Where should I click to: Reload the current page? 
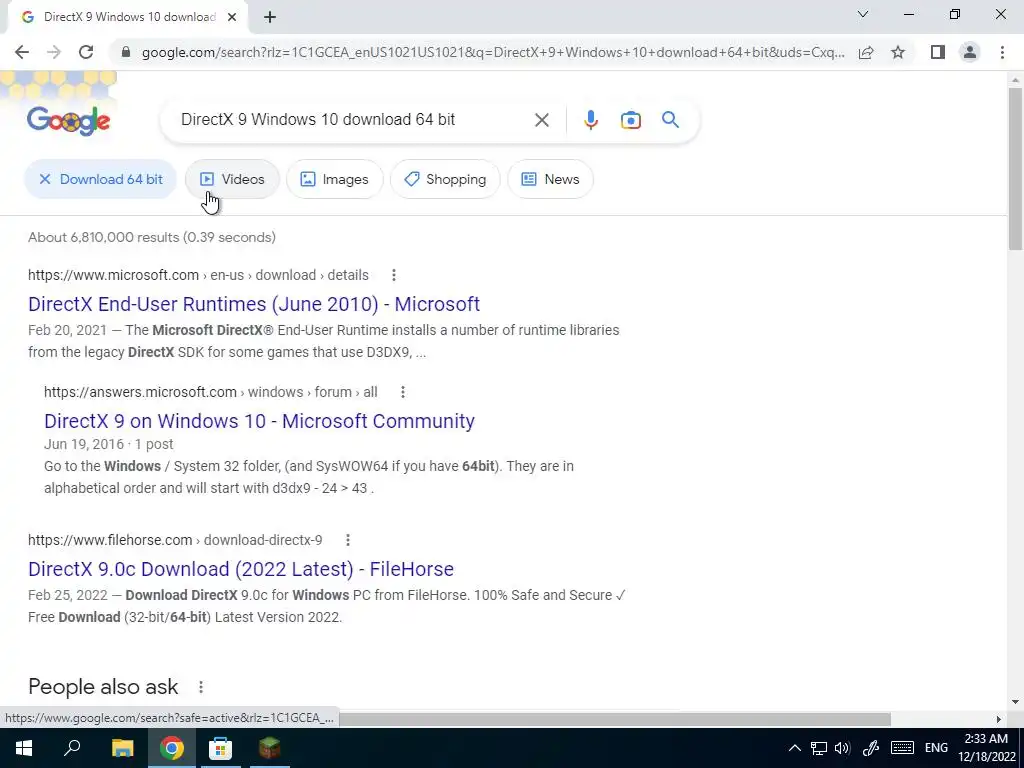click(x=86, y=52)
